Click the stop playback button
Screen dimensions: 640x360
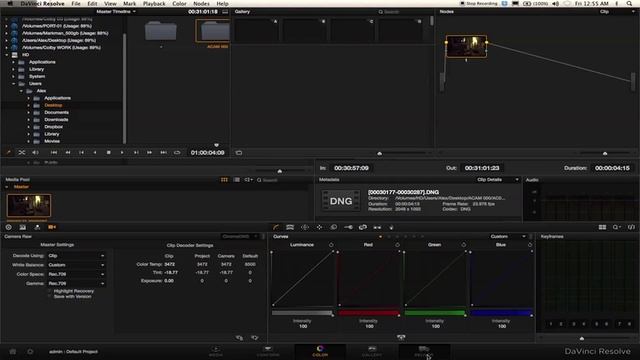(x=109, y=153)
